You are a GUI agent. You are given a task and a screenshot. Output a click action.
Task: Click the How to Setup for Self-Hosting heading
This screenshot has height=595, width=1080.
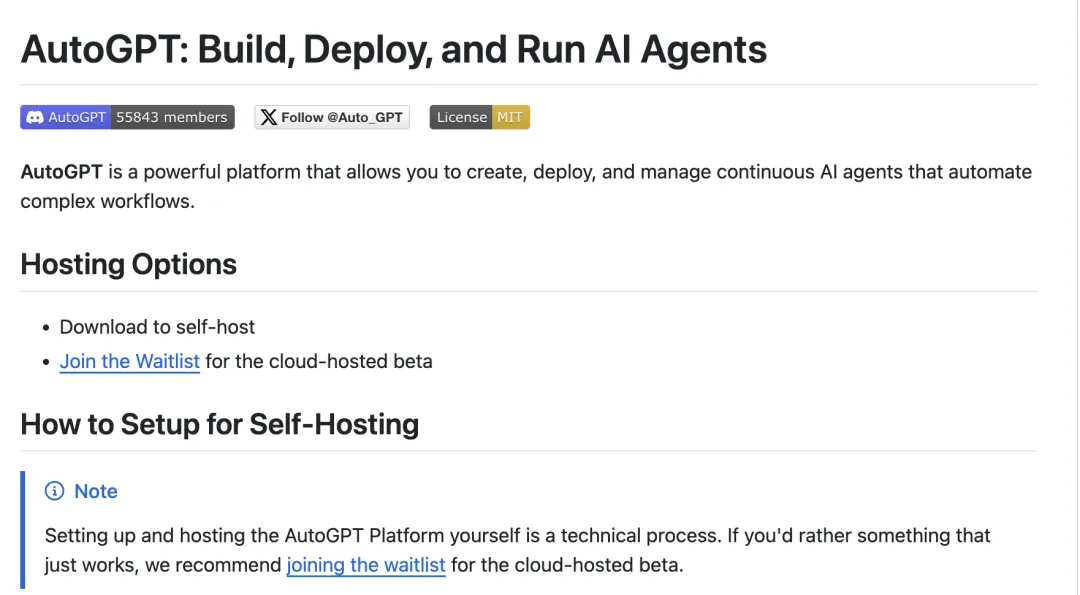coord(219,424)
